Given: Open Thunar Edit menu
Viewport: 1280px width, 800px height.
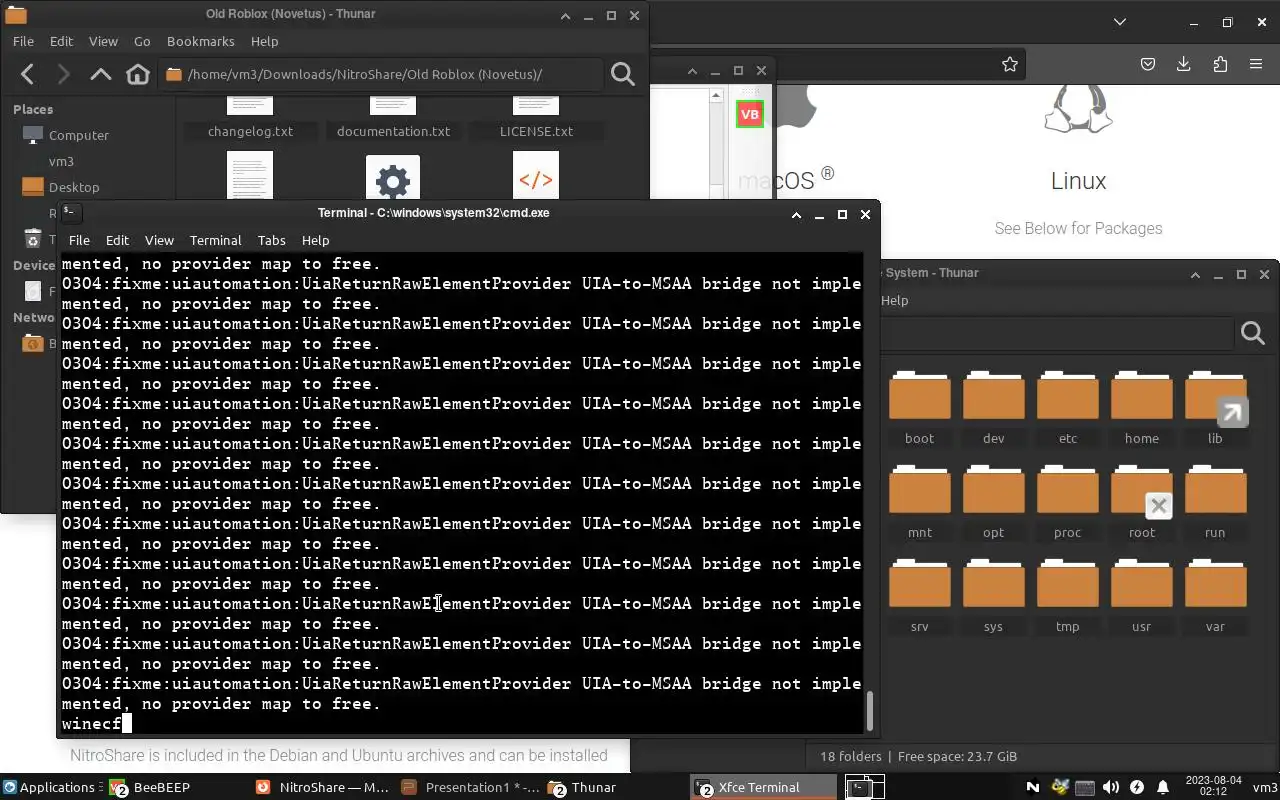Looking at the screenshot, I should pyautogui.click(x=61, y=41).
